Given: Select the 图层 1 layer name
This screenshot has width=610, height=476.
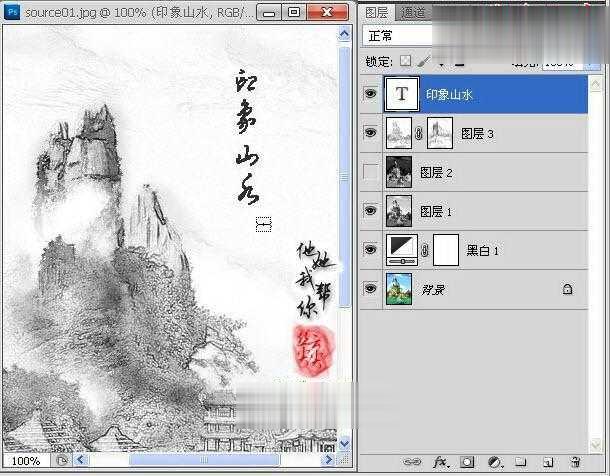Looking at the screenshot, I should pos(436,212).
